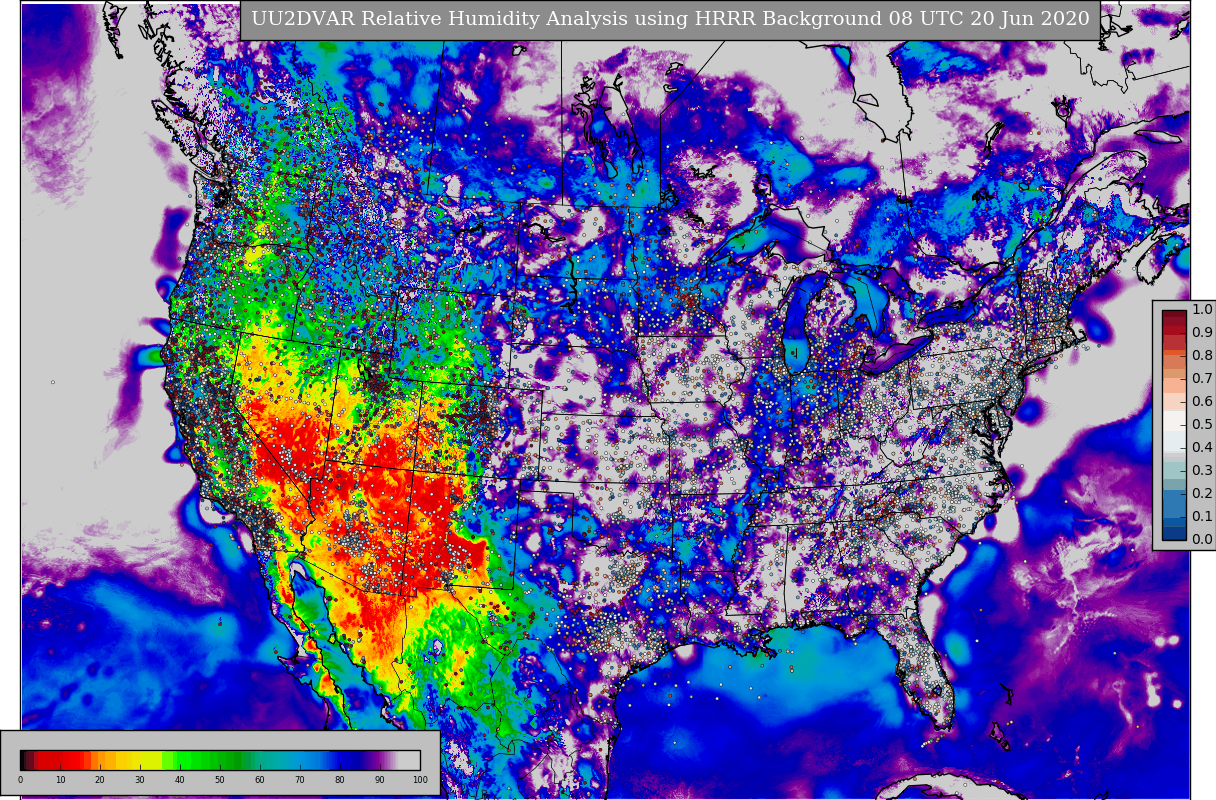
Task: Click the "0.5" label on vertical colorbar
Action: [1202, 425]
